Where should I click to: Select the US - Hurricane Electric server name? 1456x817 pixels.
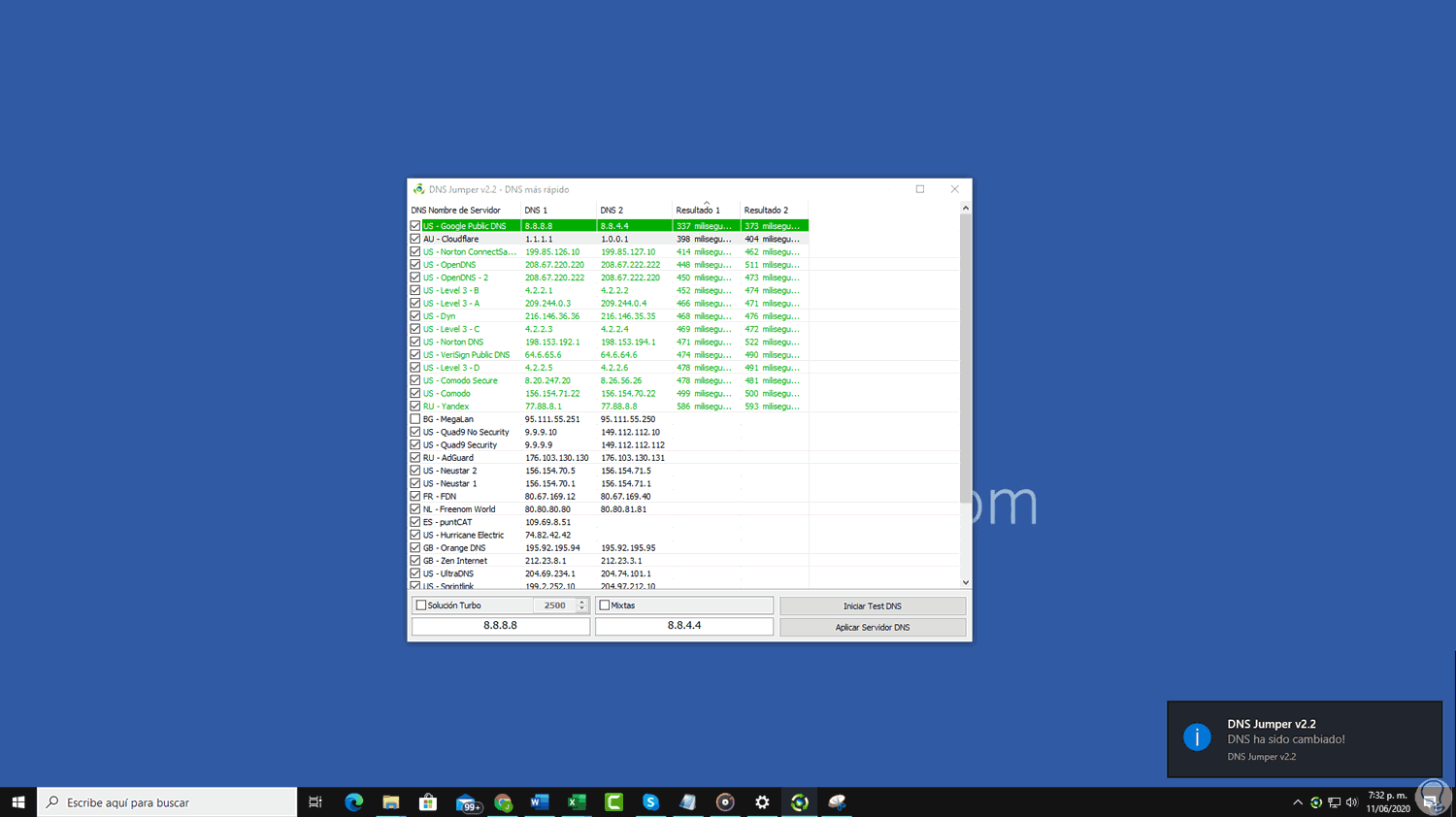tap(463, 536)
